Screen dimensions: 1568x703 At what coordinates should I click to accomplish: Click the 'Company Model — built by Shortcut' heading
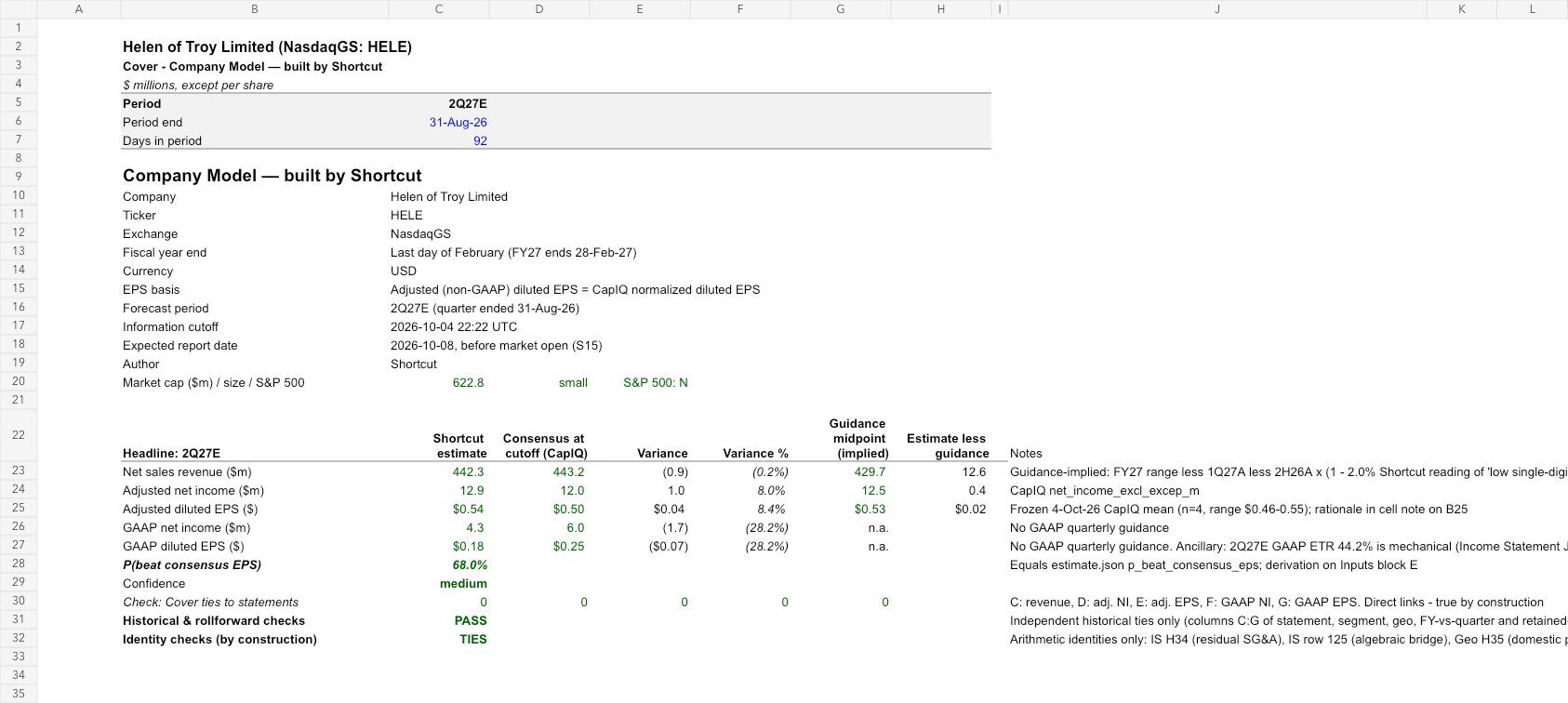tap(272, 176)
